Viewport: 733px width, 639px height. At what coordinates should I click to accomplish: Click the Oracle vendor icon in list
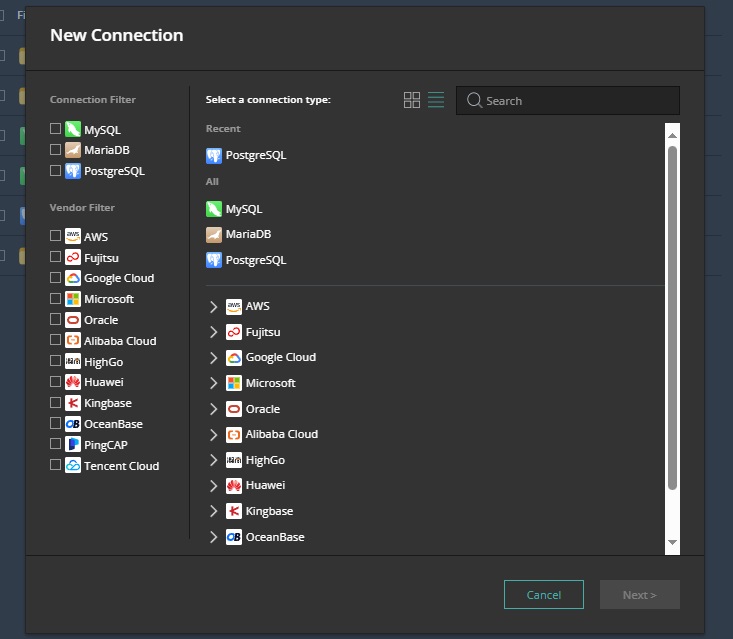(234, 409)
